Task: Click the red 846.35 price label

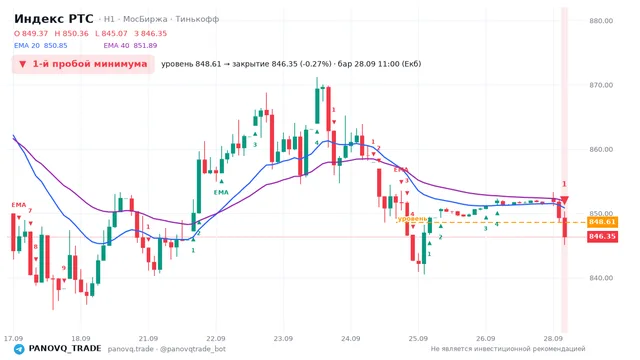Action: (x=602, y=237)
